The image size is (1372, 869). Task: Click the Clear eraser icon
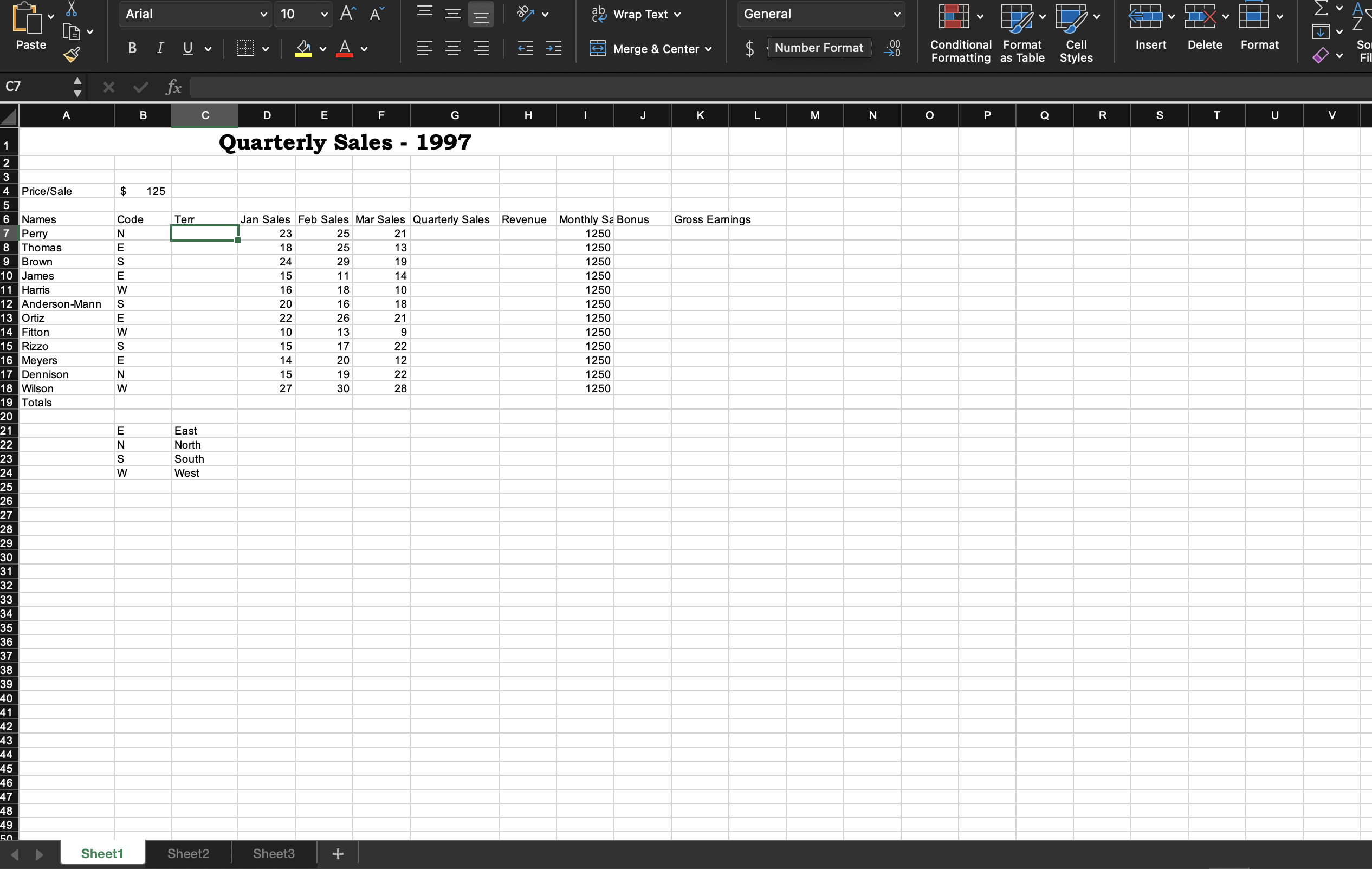click(x=1321, y=55)
